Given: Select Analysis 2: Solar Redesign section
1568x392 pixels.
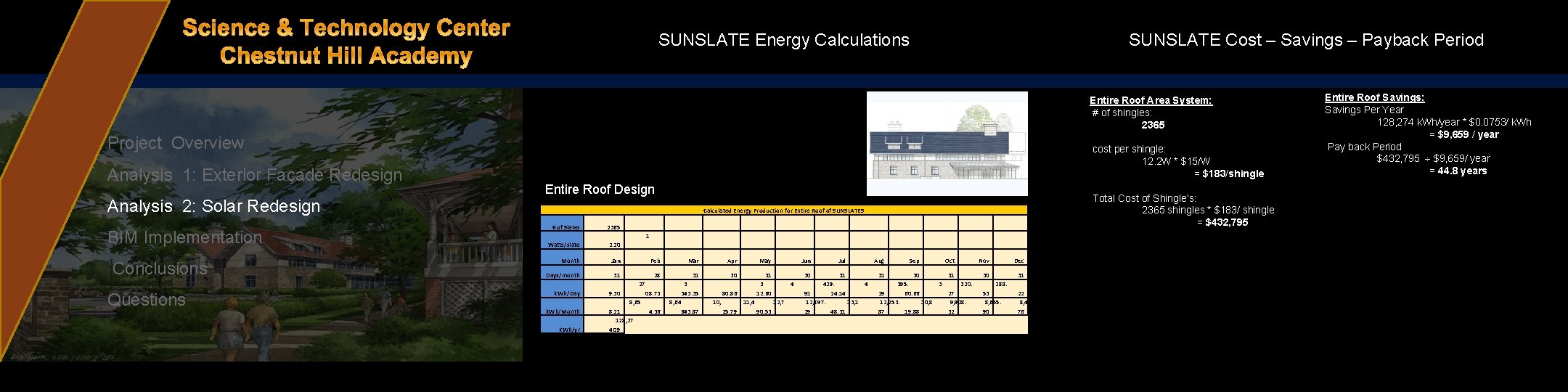Looking at the screenshot, I should point(213,206).
